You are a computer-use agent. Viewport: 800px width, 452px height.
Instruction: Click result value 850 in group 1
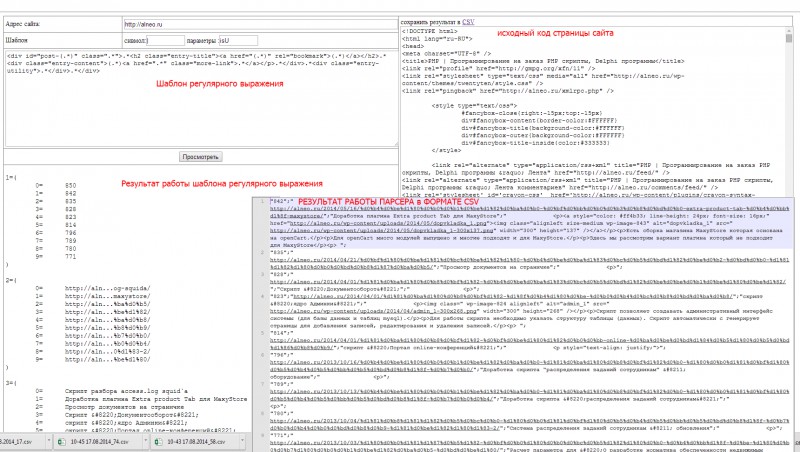[x=70, y=186]
